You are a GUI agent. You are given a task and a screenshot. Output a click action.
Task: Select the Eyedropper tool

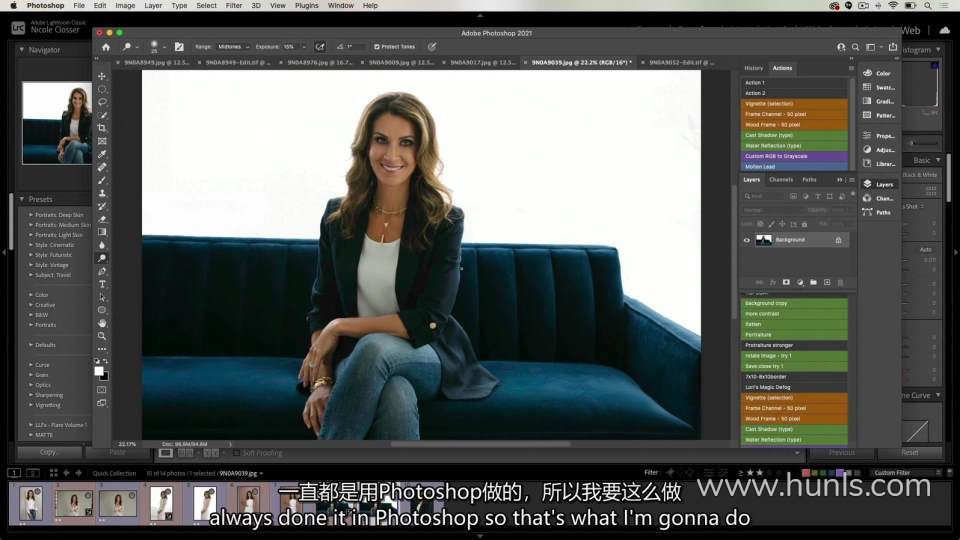coord(102,154)
